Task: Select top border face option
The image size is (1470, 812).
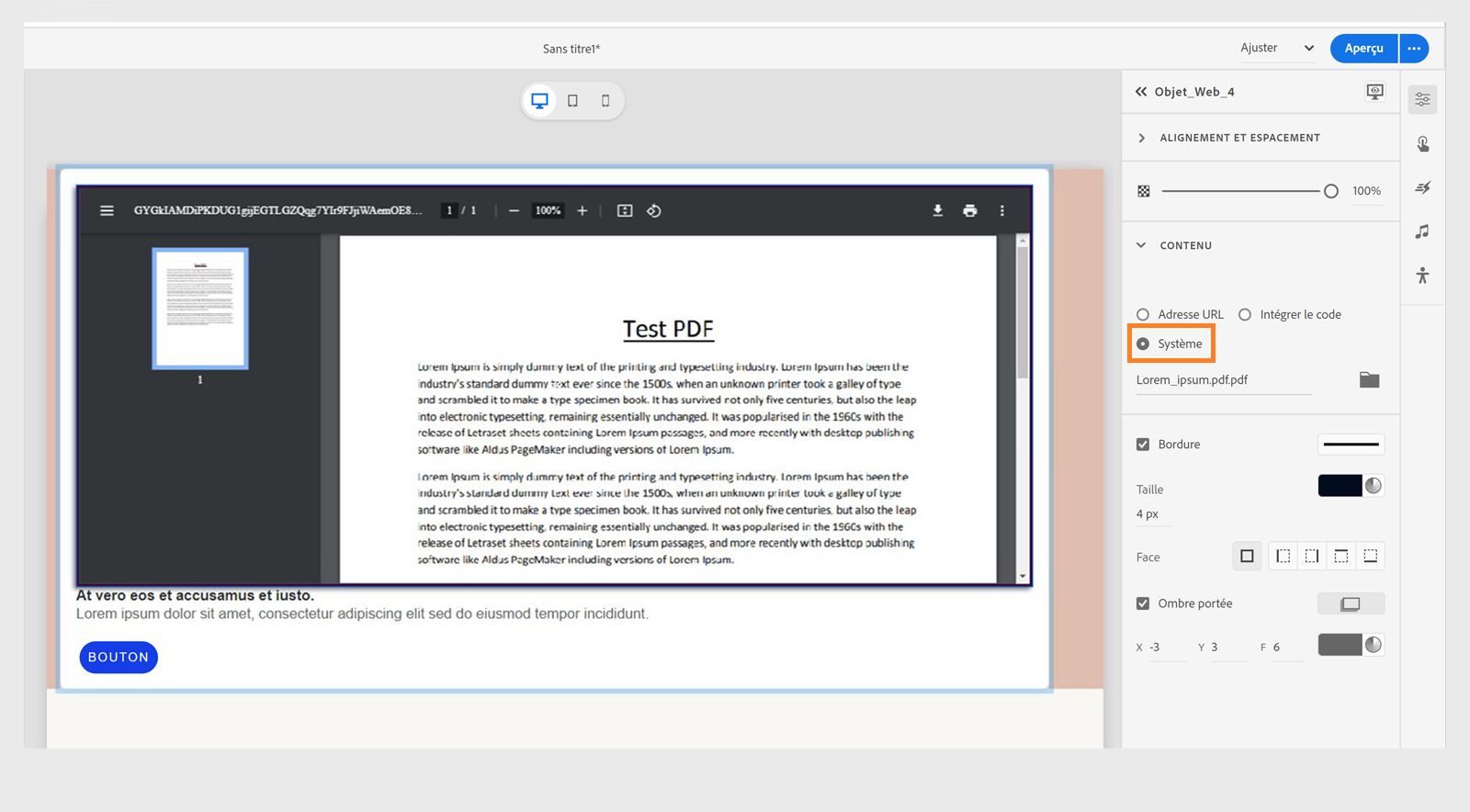Action: [1341, 556]
